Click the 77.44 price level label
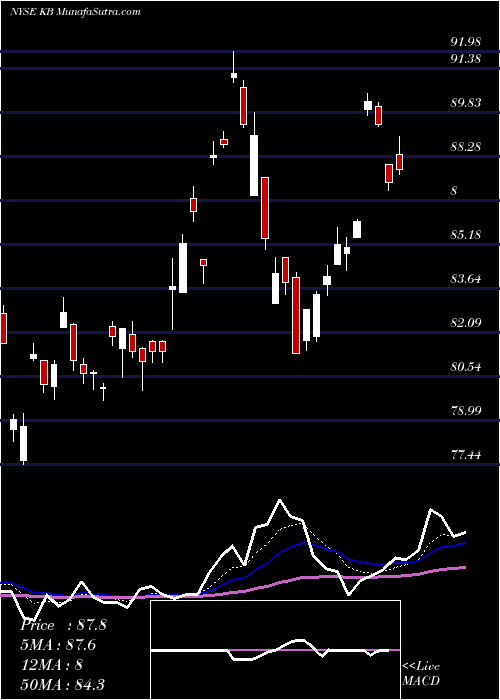 466,455
